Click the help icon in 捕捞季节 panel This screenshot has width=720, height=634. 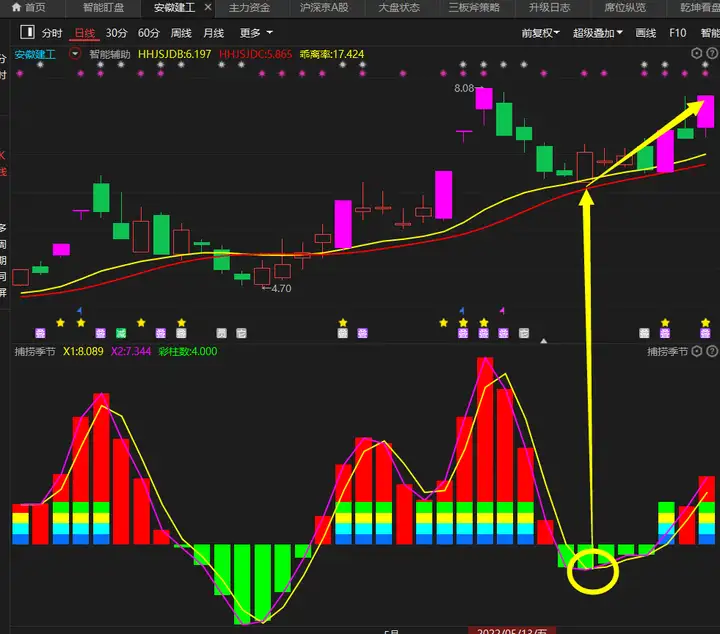711,352
